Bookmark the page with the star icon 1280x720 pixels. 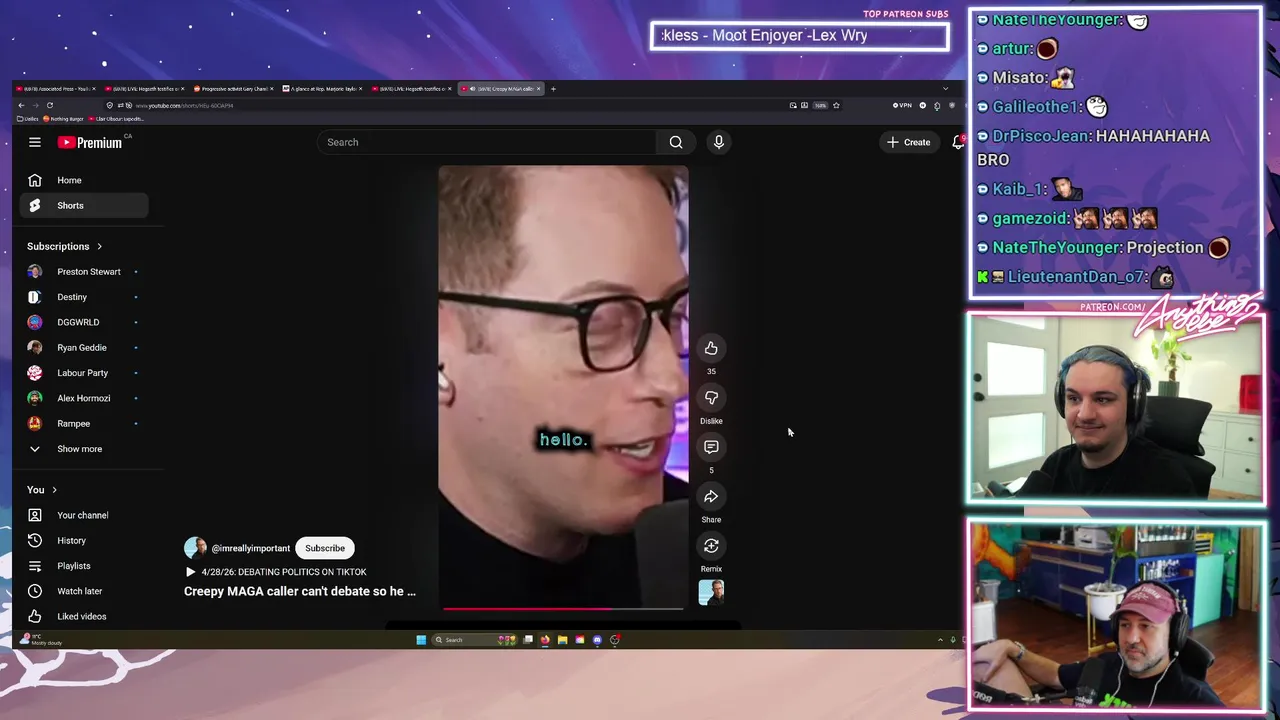pos(836,105)
